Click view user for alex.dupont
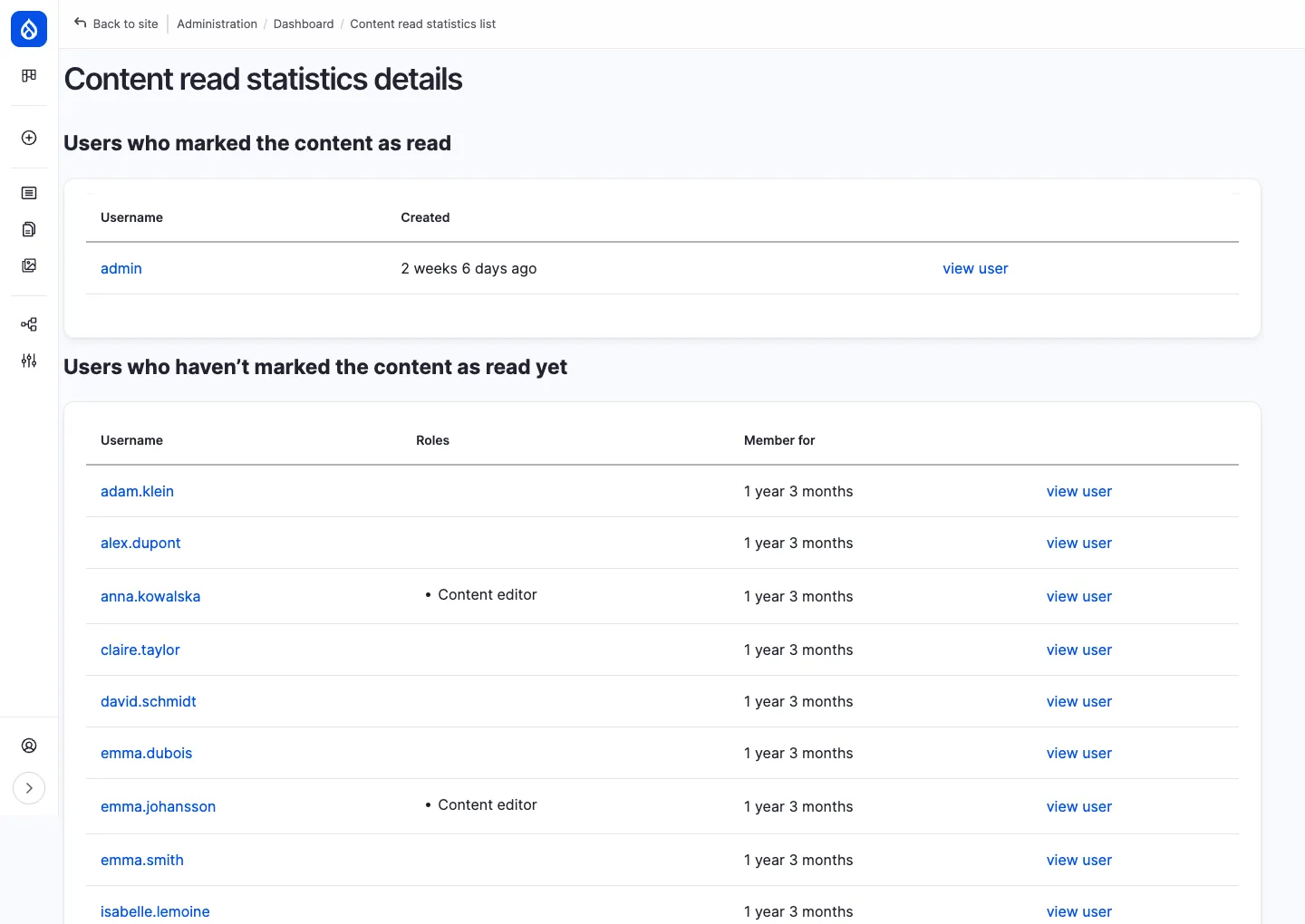 click(x=1079, y=543)
